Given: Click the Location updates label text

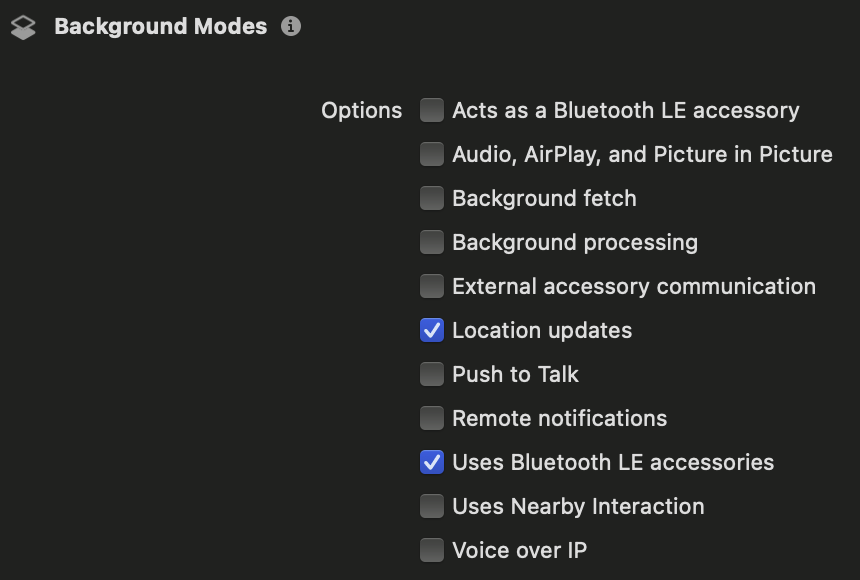Looking at the screenshot, I should point(542,330).
